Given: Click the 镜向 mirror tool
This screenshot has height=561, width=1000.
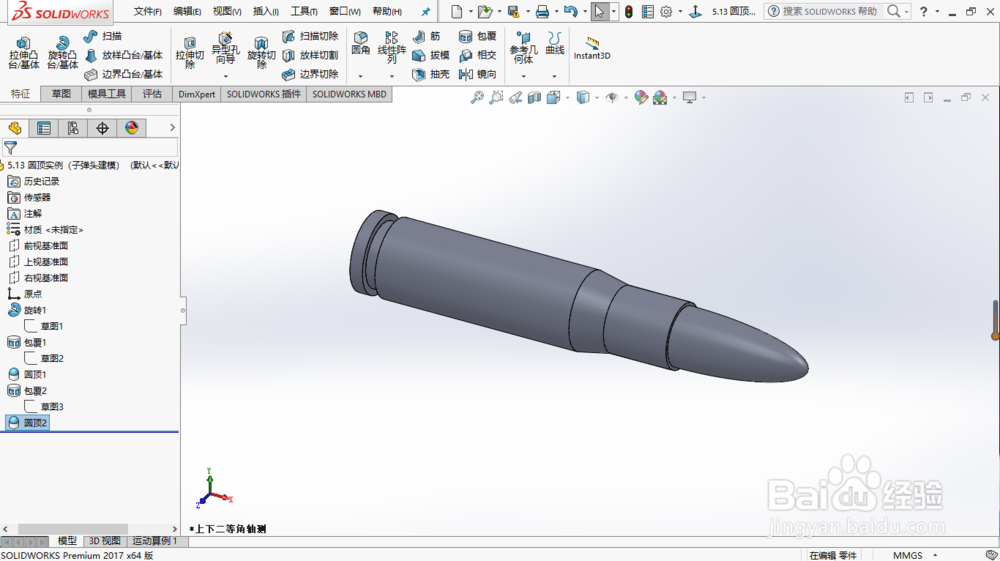Looking at the screenshot, I should point(478,75).
